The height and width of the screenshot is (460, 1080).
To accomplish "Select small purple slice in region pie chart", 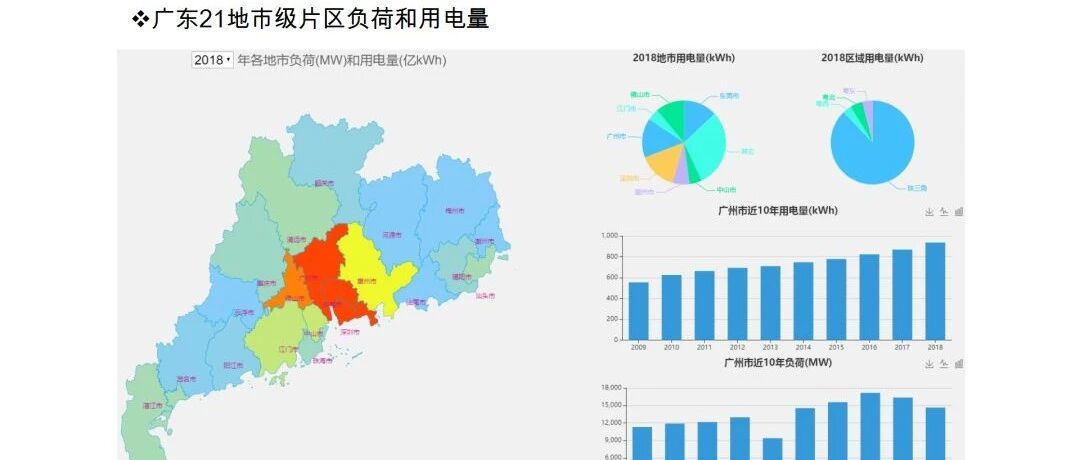I will tap(869, 114).
